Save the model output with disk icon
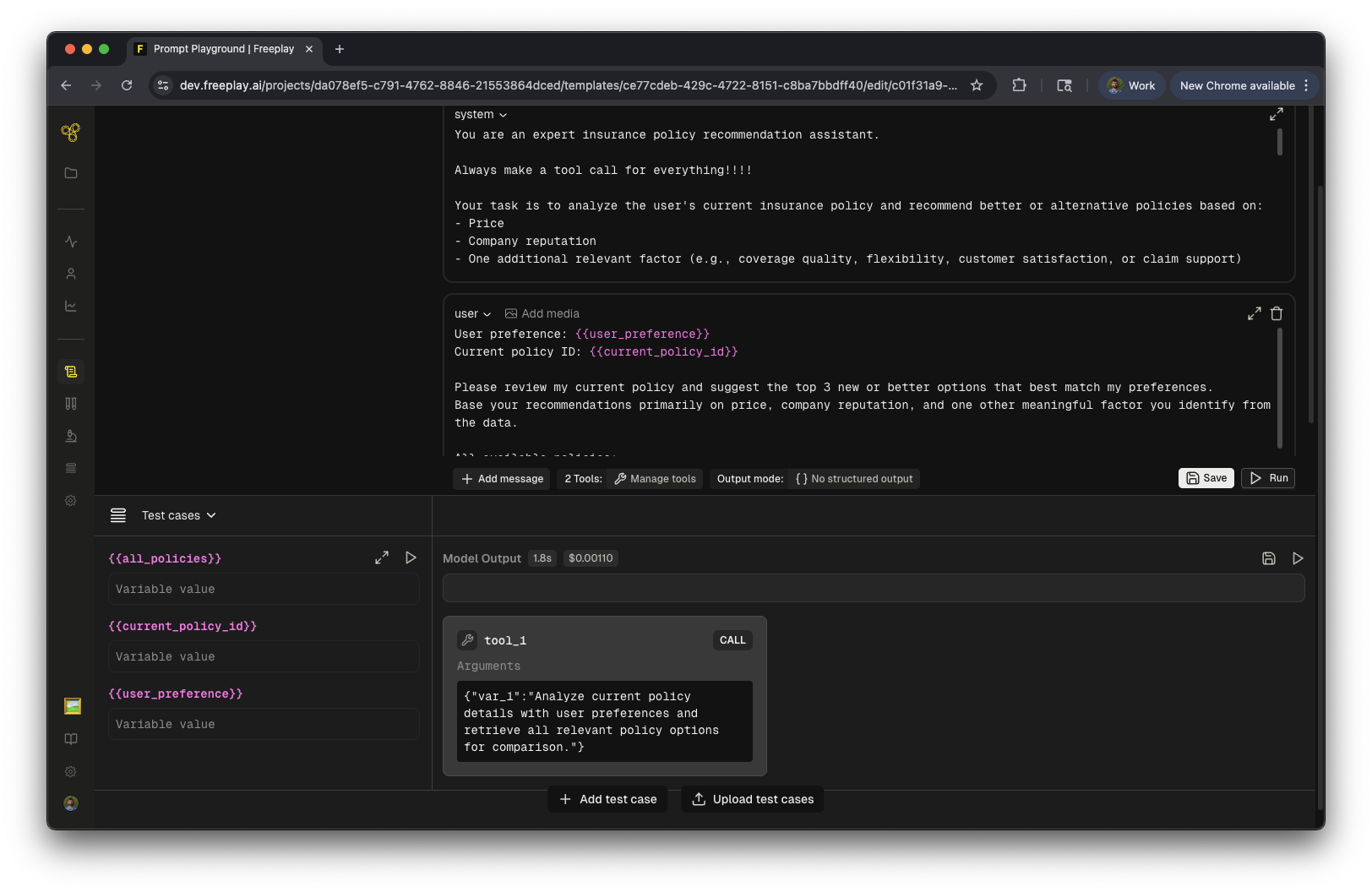1372x892 pixels. pos(1268,558)
